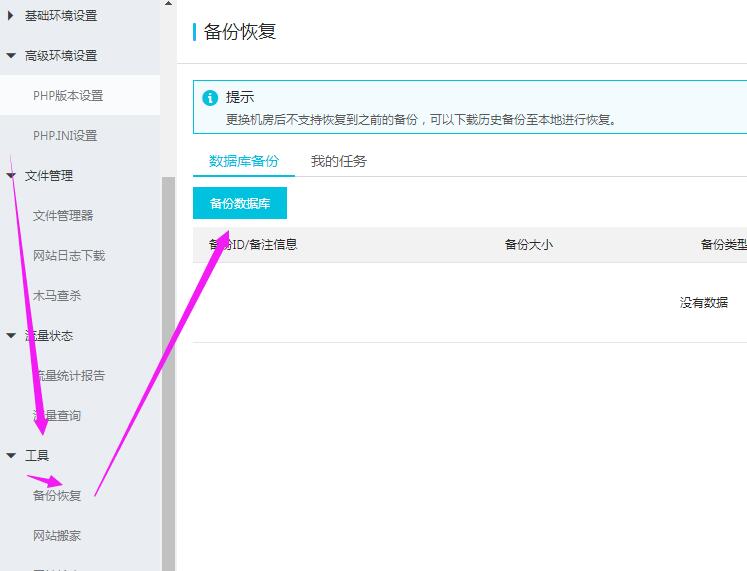Collapse the 文件管理 section arrow
The width and height of the screenshot is (747, 571).
tap(11, 176)
